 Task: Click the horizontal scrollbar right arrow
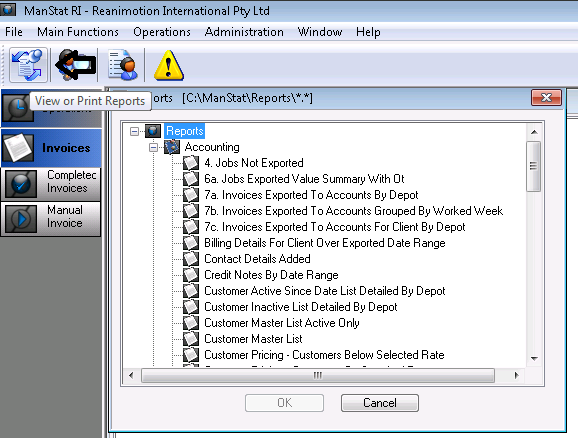(x=516, y=375)
